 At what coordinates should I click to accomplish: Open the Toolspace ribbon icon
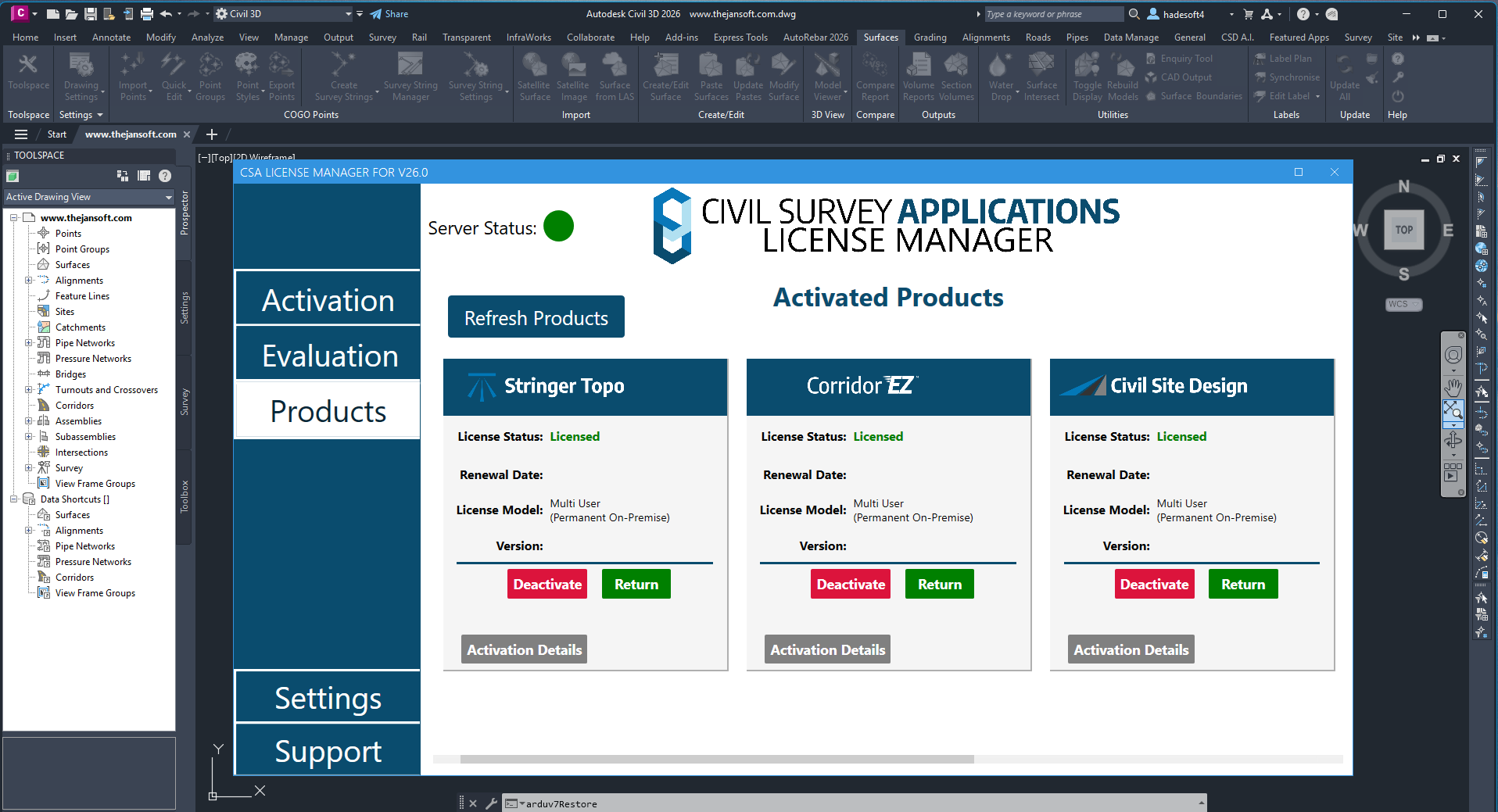(28, 73)
